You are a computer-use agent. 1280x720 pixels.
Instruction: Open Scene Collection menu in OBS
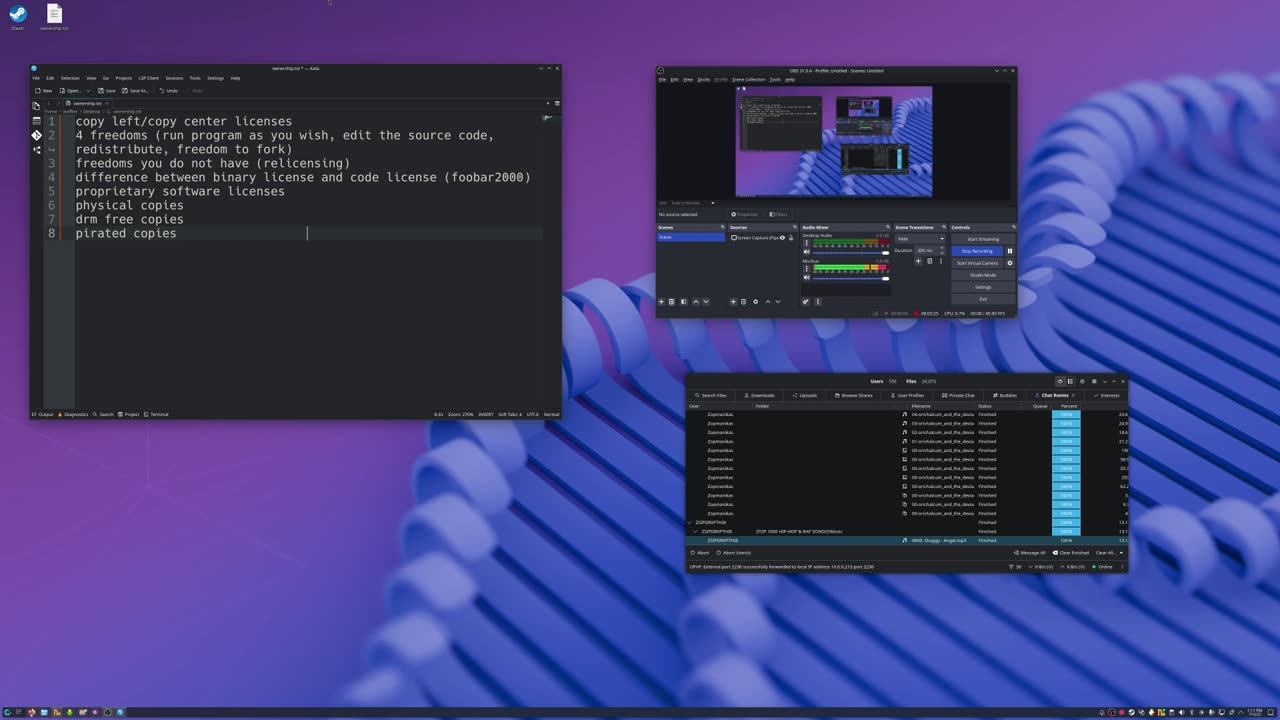point(748,79)
